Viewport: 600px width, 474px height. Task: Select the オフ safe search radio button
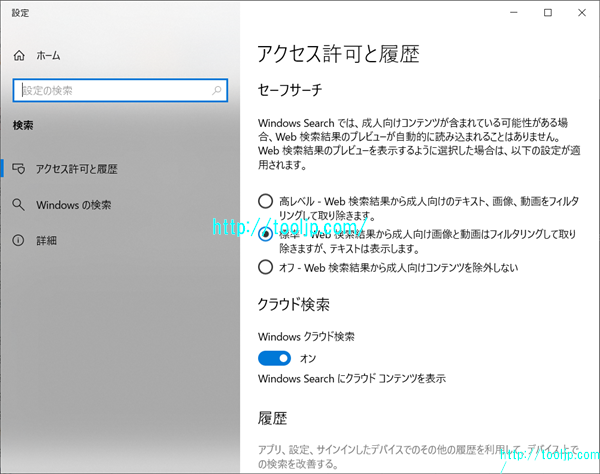(265, 267)
